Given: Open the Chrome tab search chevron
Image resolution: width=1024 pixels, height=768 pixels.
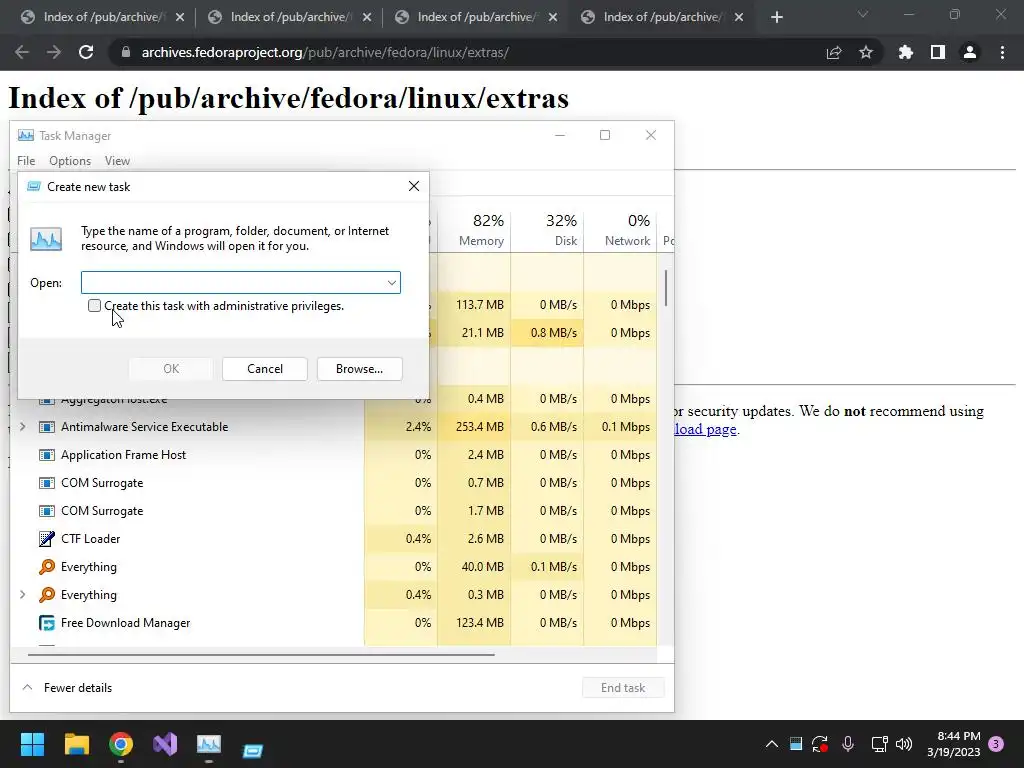Looking at the screenshot, I should pos(863,14).
